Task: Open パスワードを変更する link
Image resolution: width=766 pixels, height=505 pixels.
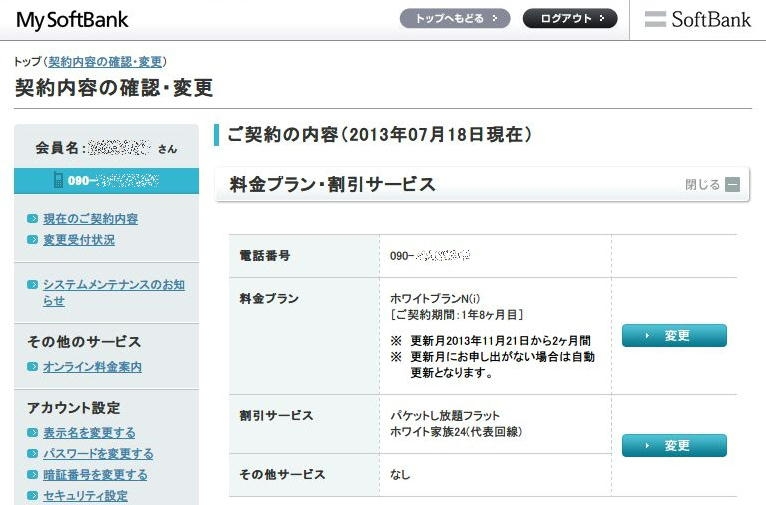Action: (98, 454)
